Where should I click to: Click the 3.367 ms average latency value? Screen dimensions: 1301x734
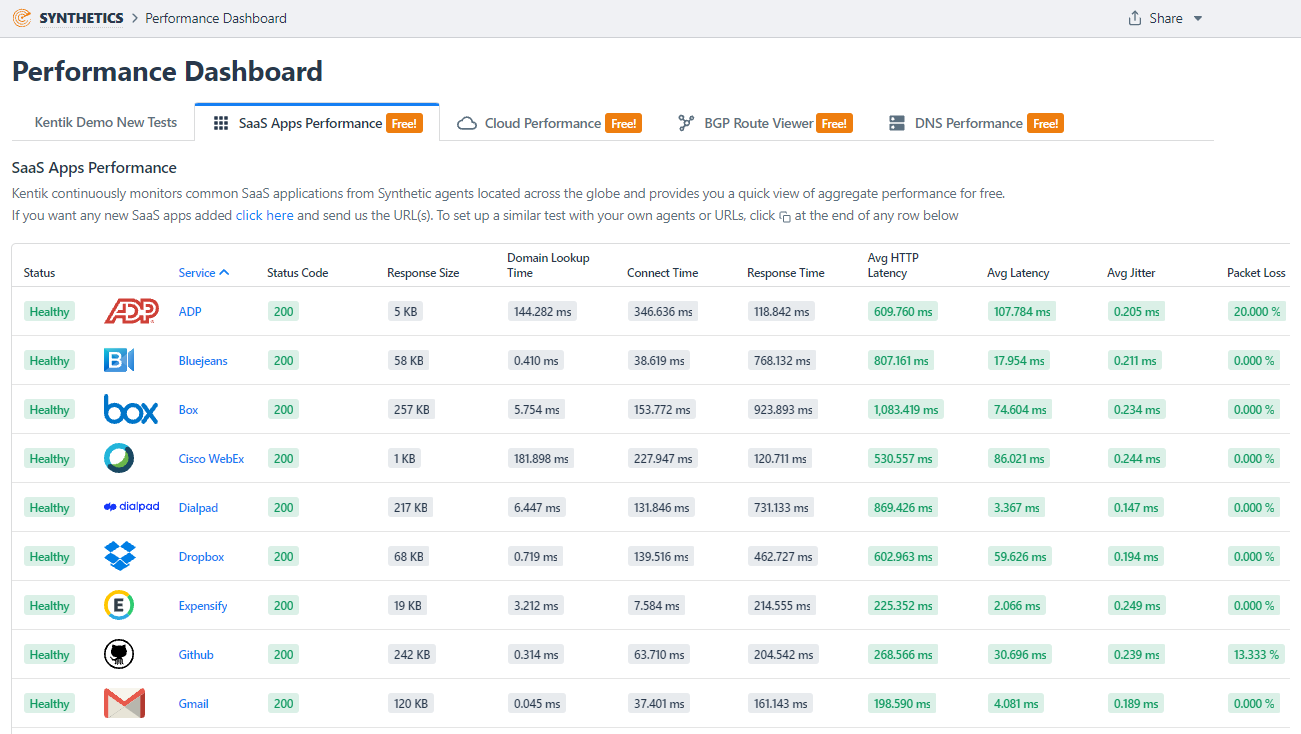(x=1016, y=508)
